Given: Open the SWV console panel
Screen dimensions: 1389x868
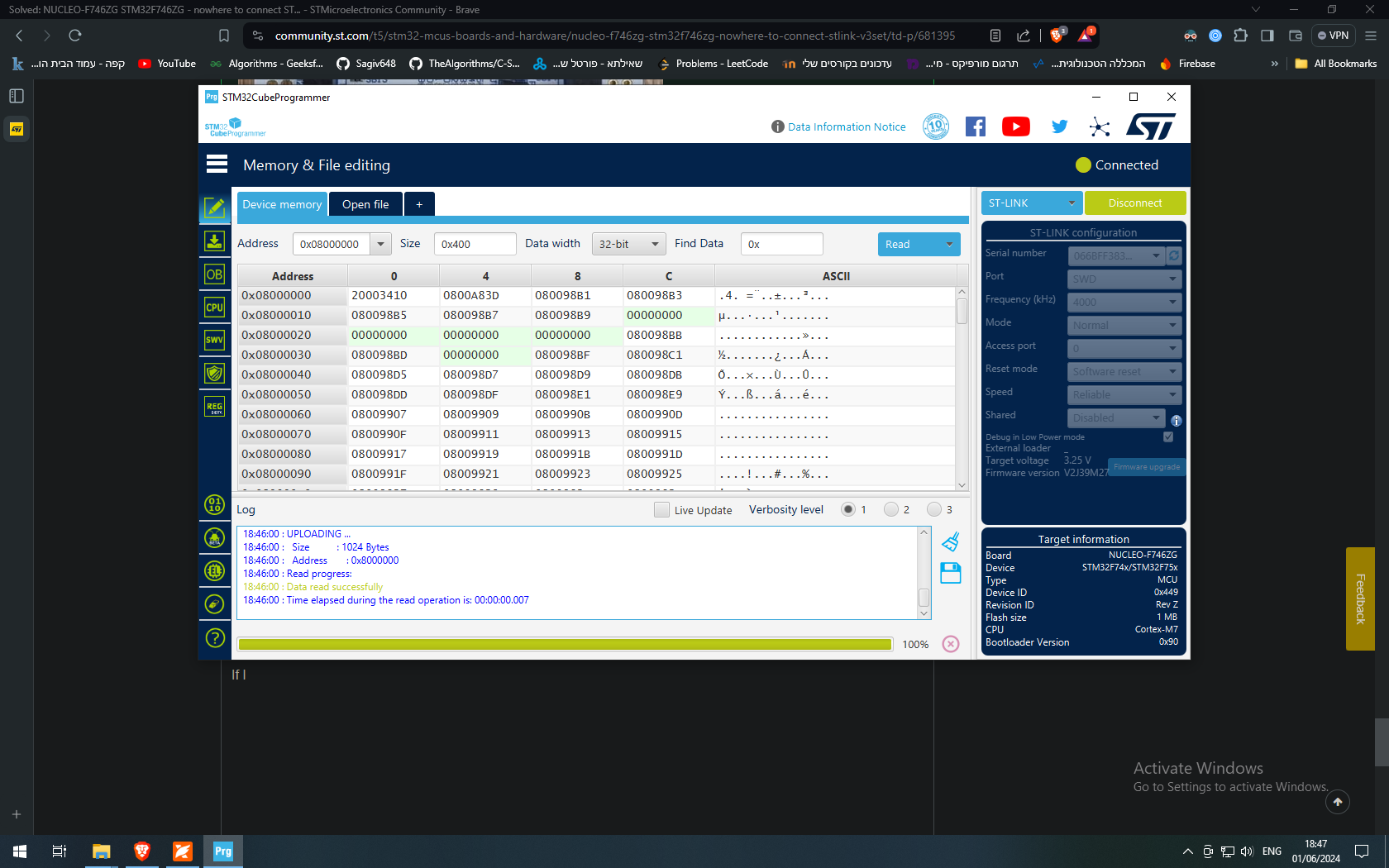Looking at the screenshot, I should point(215,340).
